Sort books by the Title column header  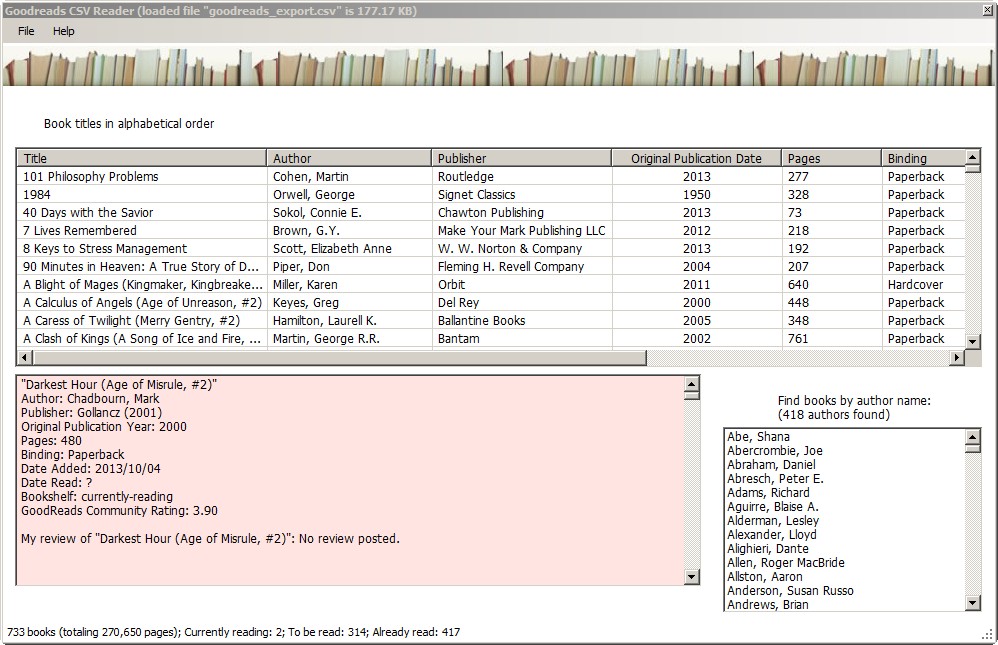[140, 157]
